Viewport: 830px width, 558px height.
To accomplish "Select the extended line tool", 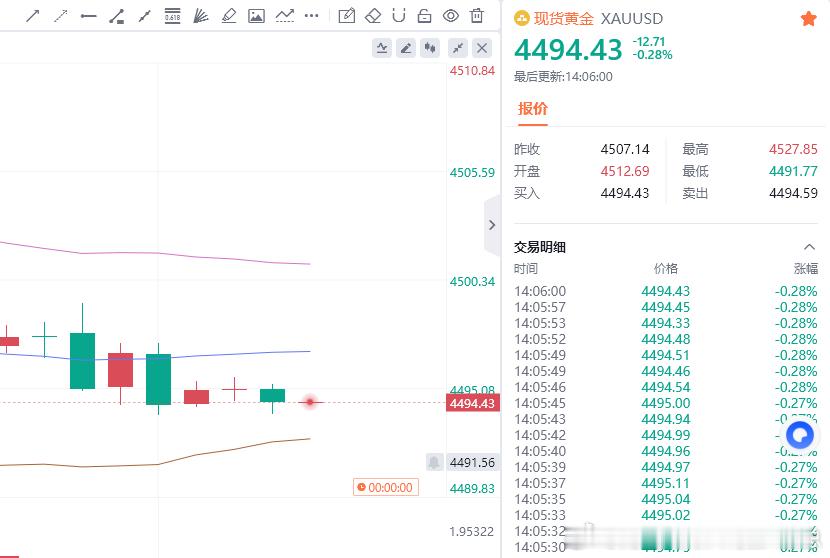I will (x=145, y=16).
